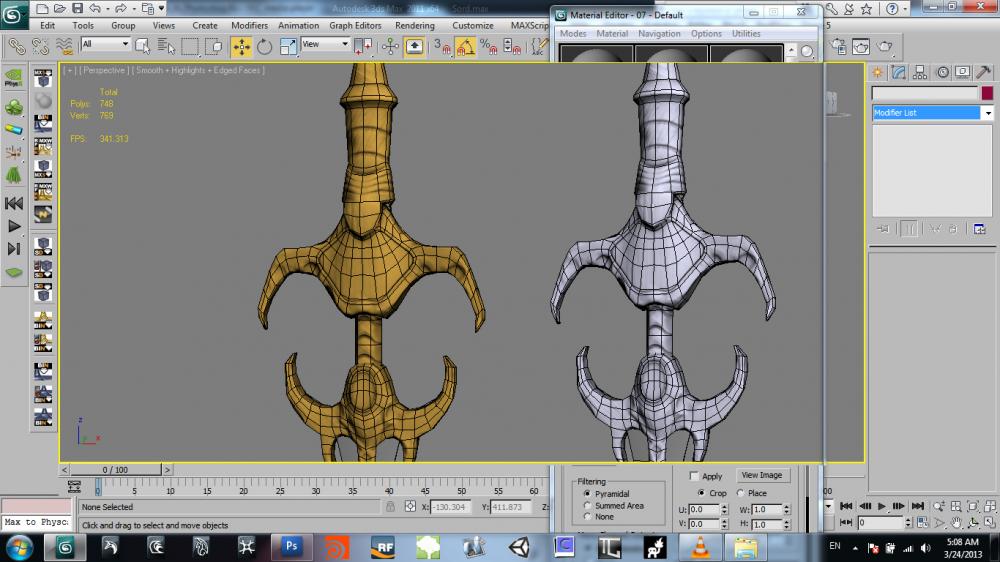Activate the Select and Rotate tool

[x=265, y=46]
